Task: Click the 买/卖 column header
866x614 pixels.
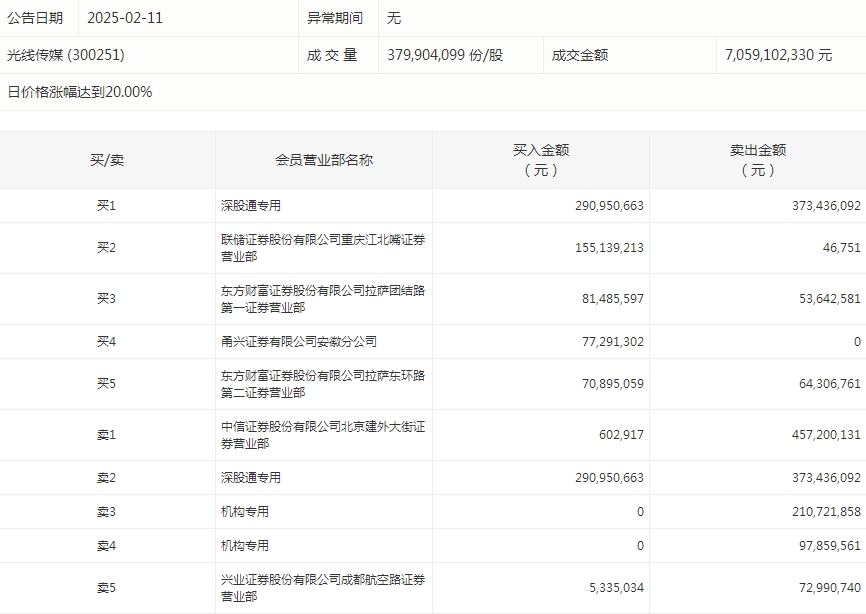Action: point(107,160)
